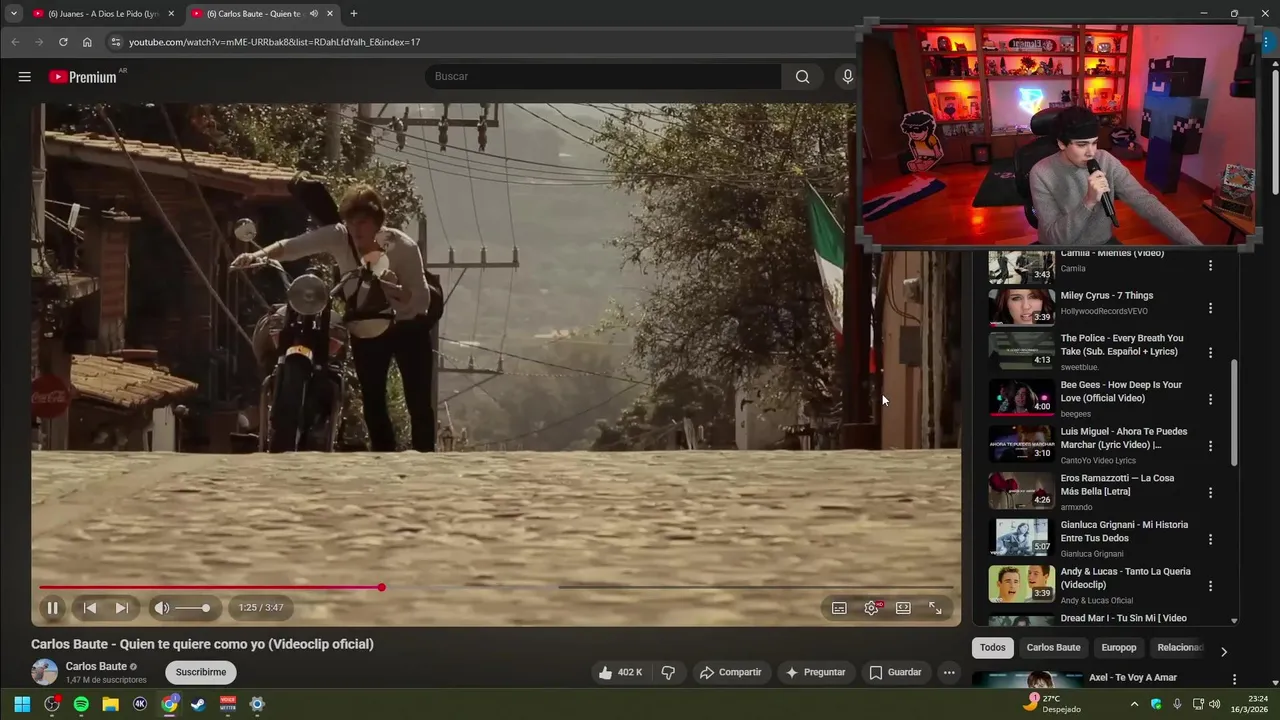Skip to the next video in playlist

(122, 608)
